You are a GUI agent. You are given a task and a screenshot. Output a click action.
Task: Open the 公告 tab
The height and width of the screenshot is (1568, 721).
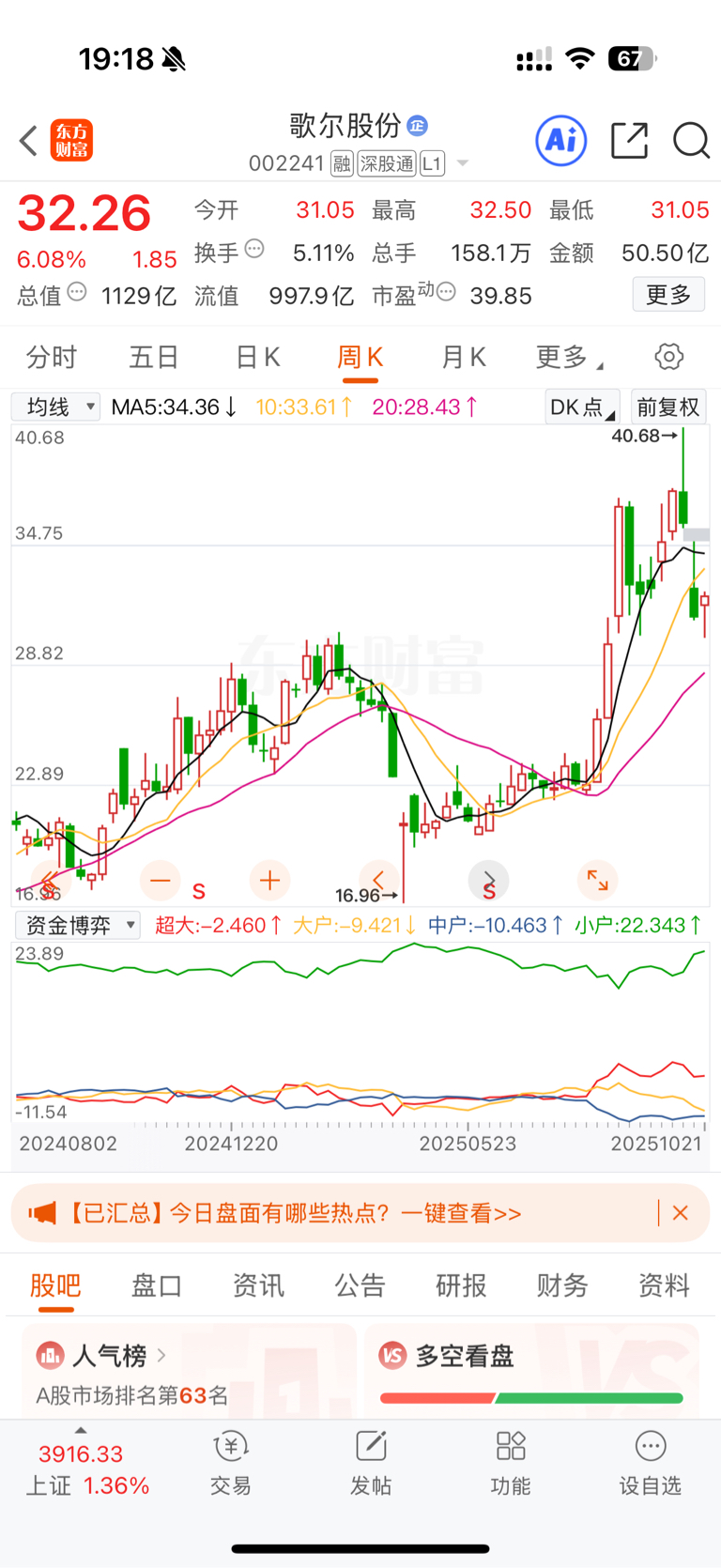point(360,1285)
